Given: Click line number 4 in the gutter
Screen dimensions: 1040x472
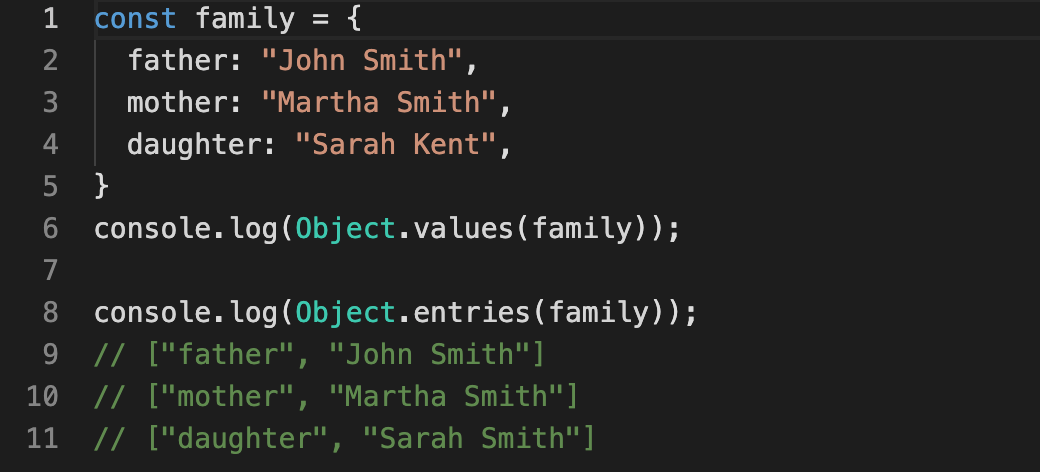Looking at the screenshot, I should click(50, 144).
